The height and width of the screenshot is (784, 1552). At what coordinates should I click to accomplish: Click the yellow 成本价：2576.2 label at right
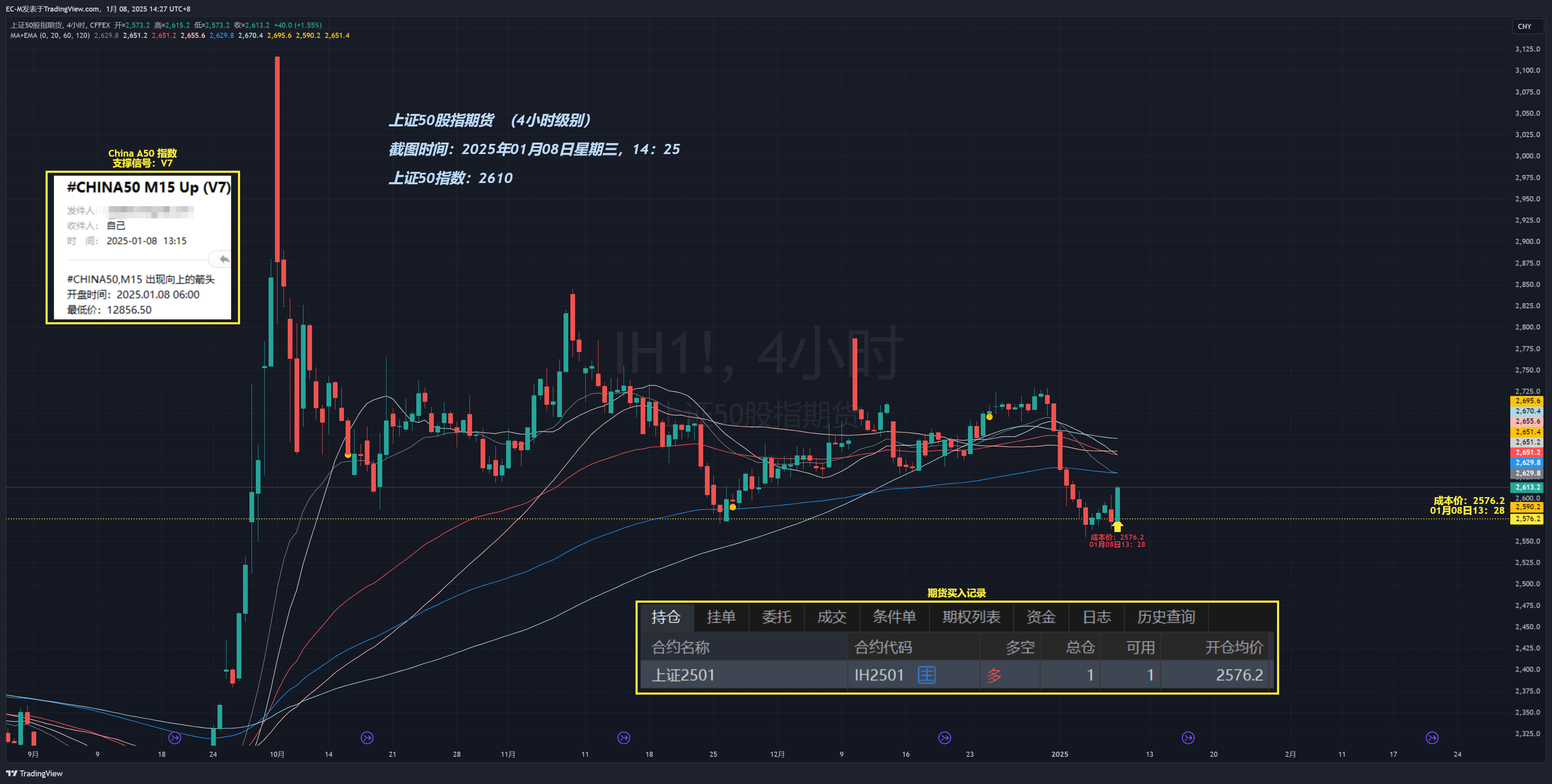(1469, 501)
